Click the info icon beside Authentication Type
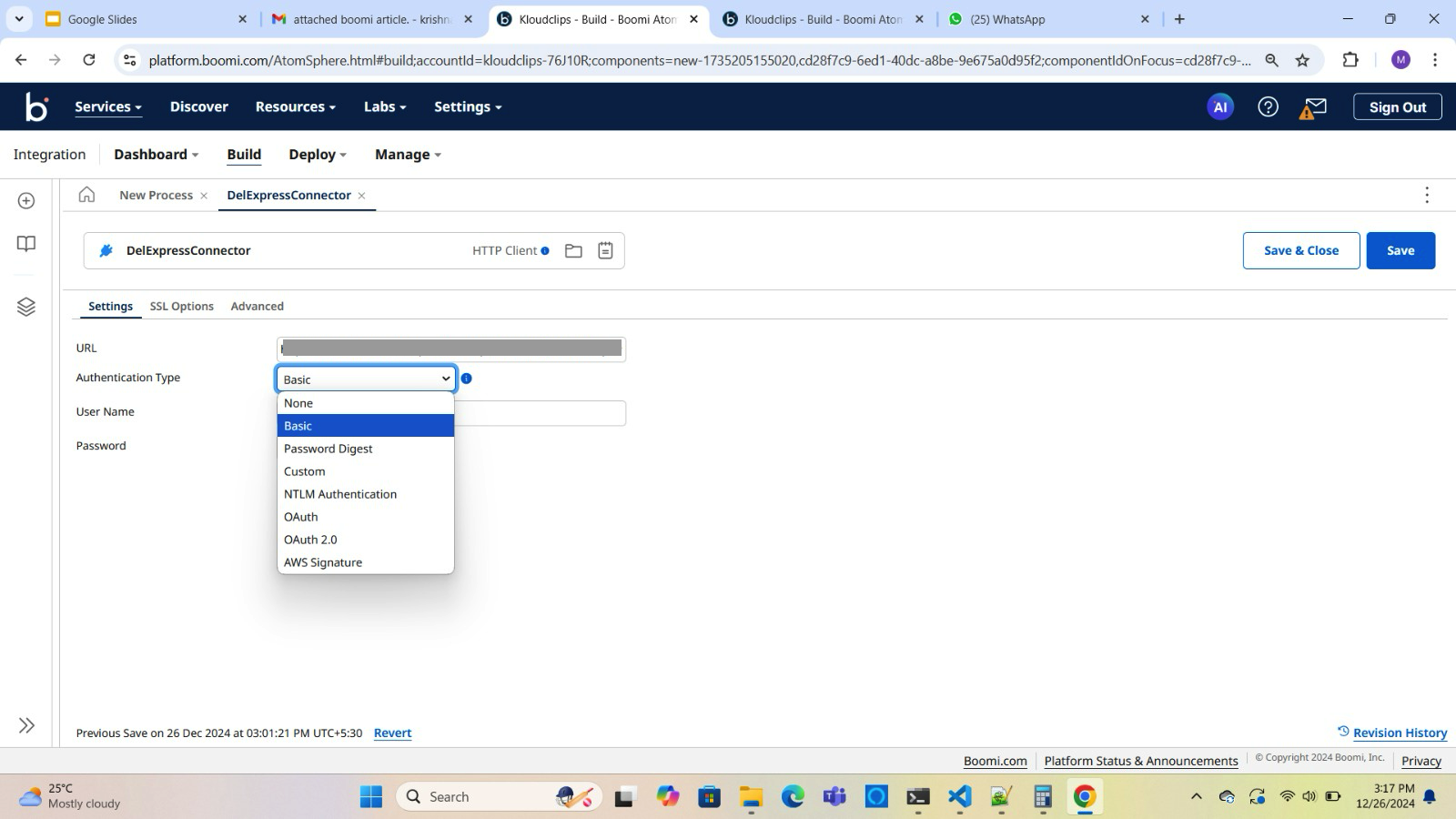The image size is (1456, 819). [467, 379]
